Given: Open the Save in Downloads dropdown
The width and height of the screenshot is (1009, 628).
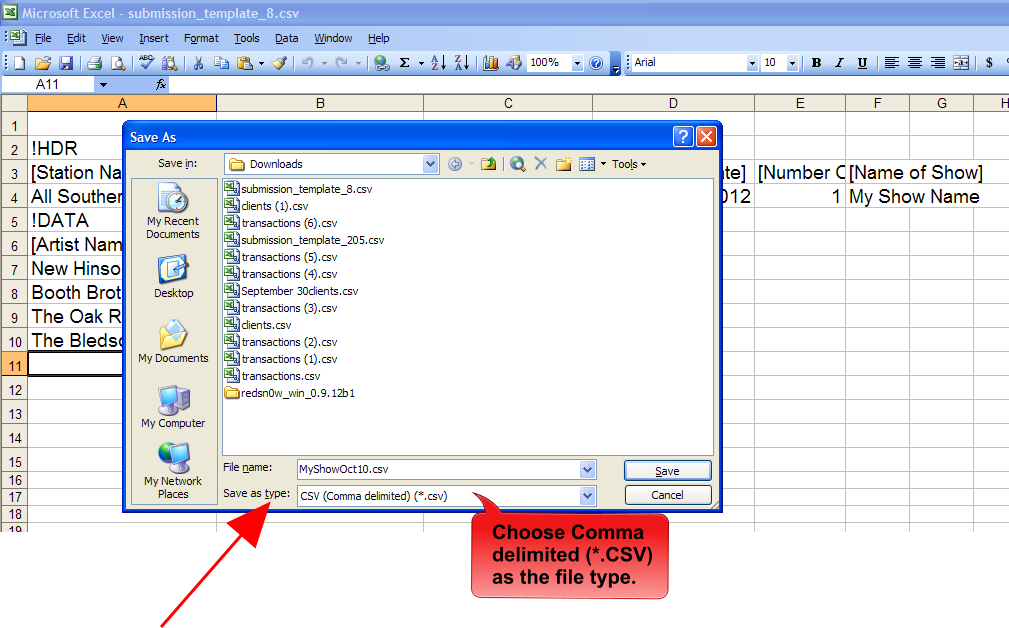Looking at the screenshot, I should pyautogui.click(x=430, y=164).
